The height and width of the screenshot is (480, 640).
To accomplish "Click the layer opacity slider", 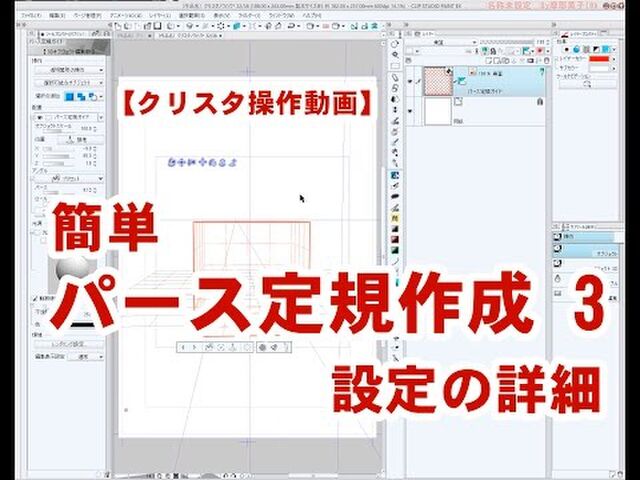I will click(507, 42).
